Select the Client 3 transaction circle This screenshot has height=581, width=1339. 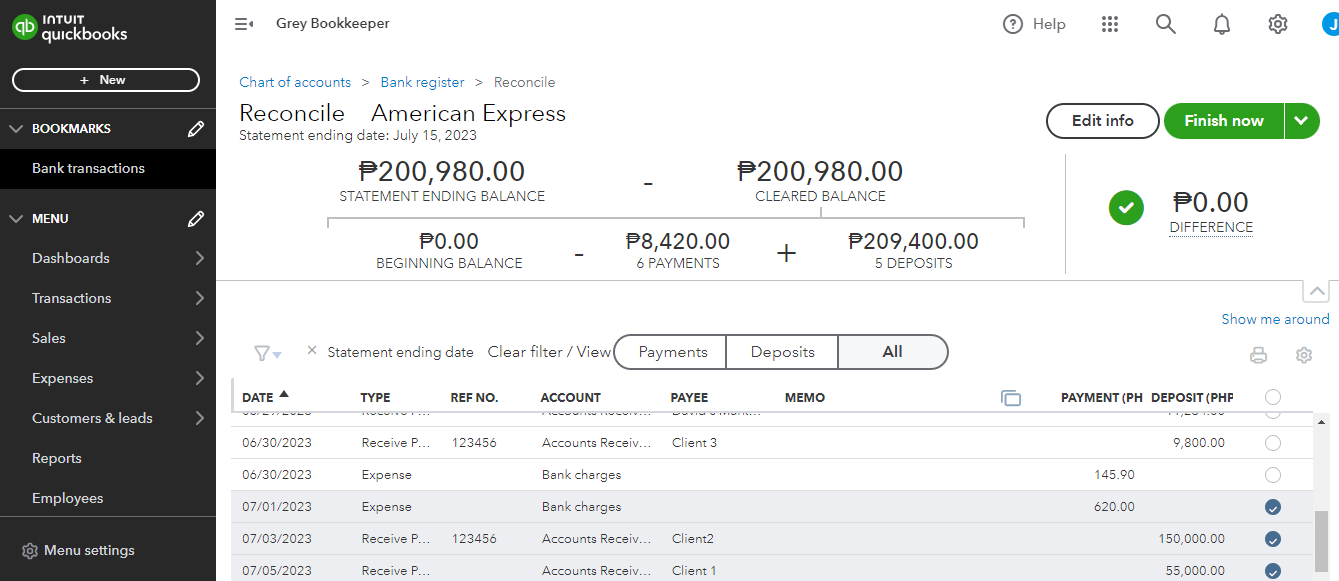(x=1273, y=443)
